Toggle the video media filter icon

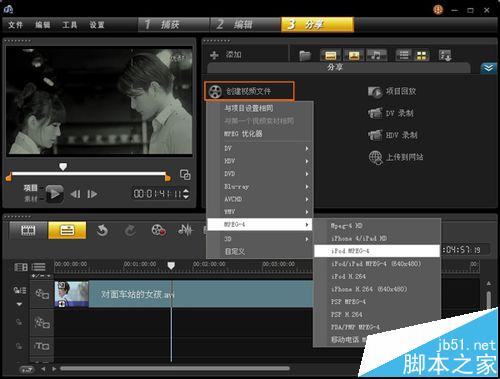pos(331,55)
